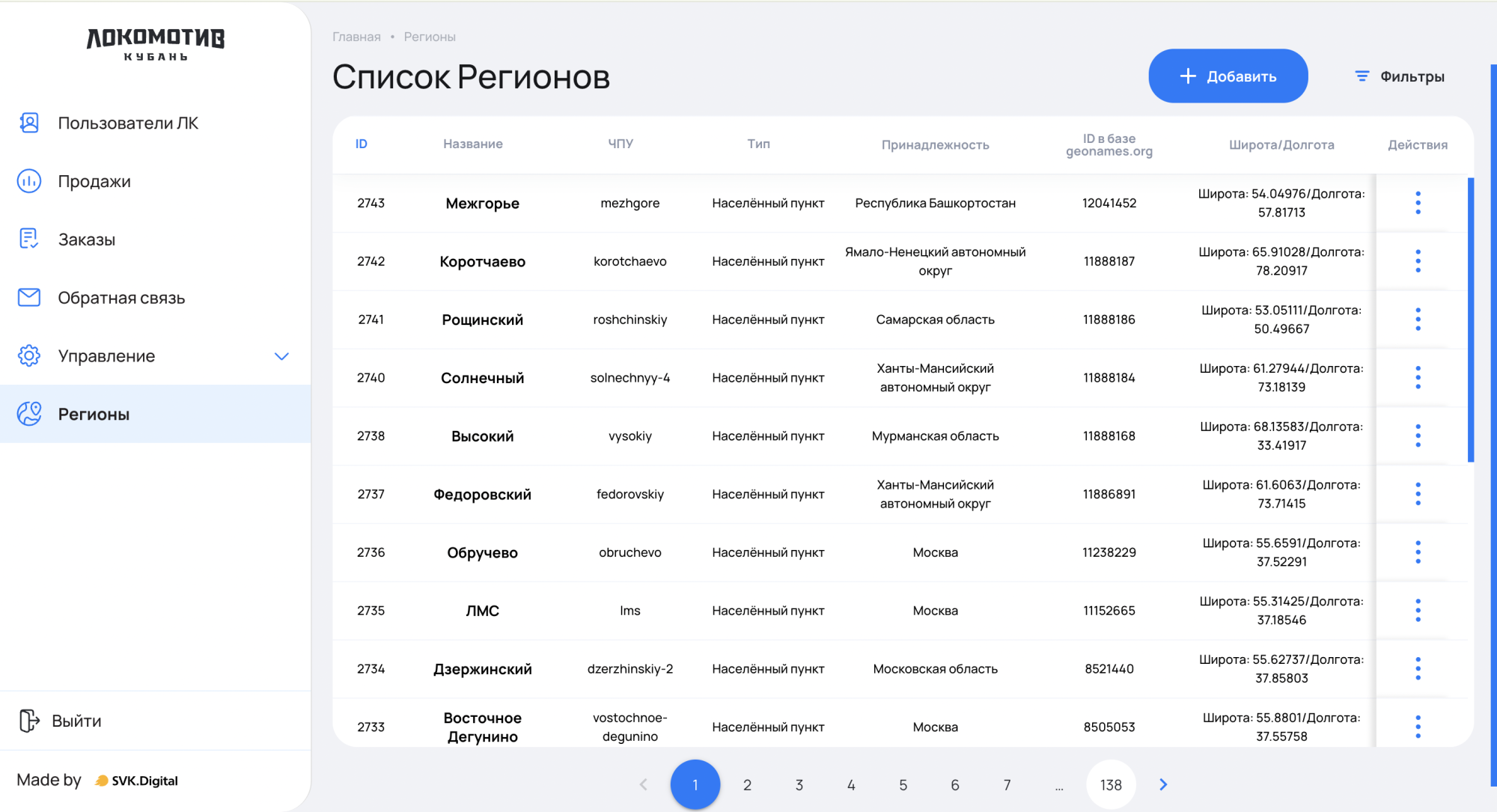Go to page 7
The image size is (1497, 812).
tap(1007, 785)
